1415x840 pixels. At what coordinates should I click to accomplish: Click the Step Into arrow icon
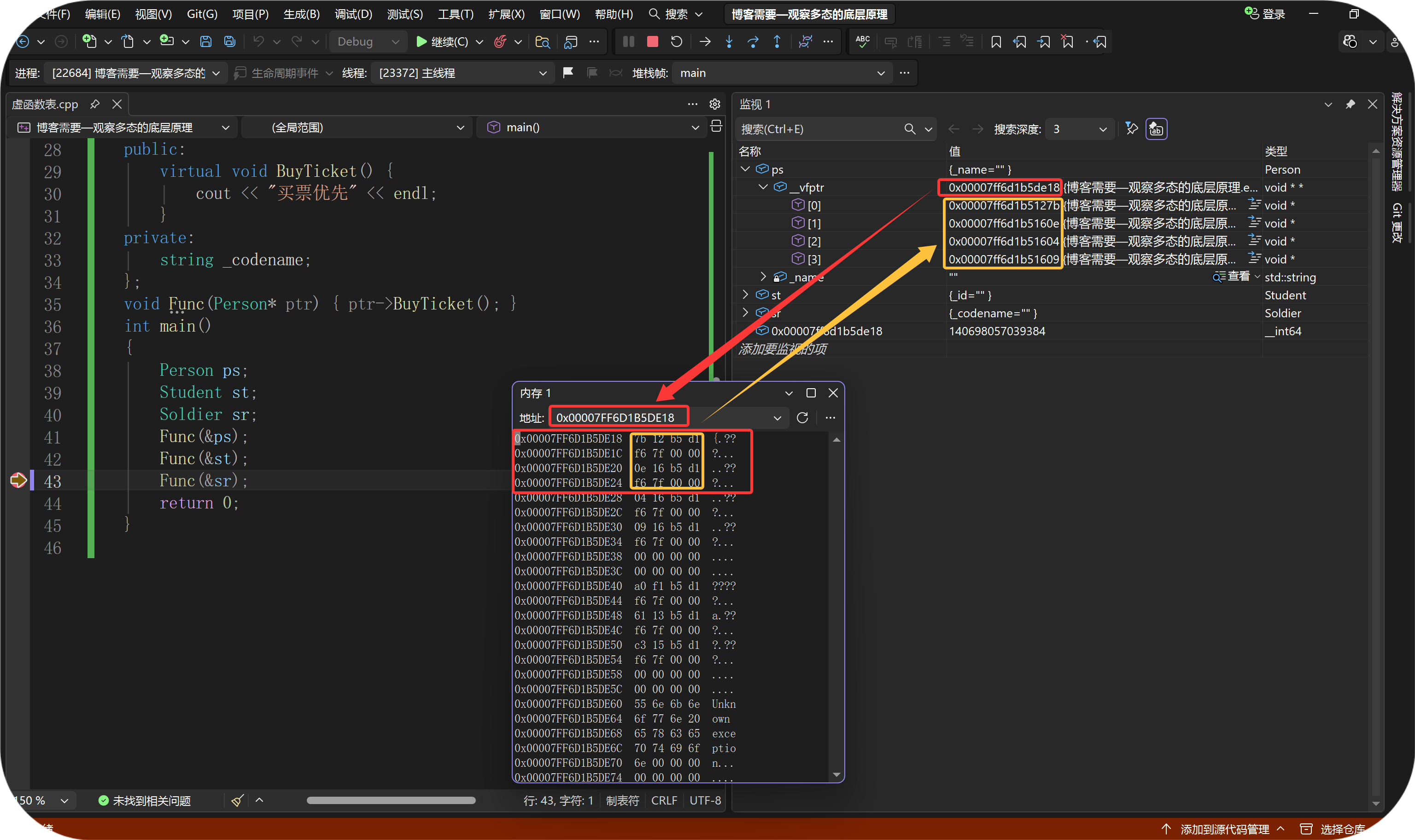pos(729,41)
